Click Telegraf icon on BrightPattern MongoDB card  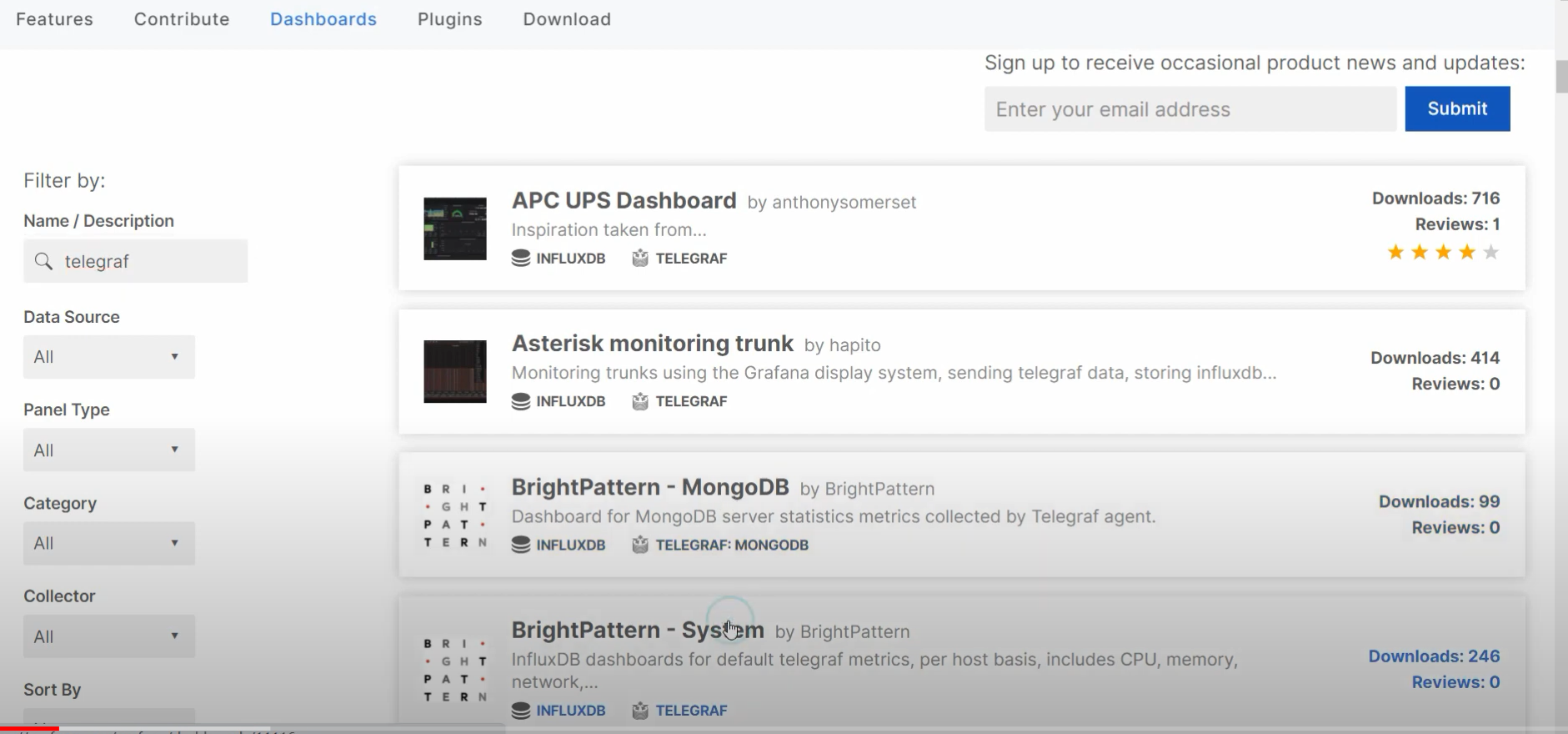640,545
